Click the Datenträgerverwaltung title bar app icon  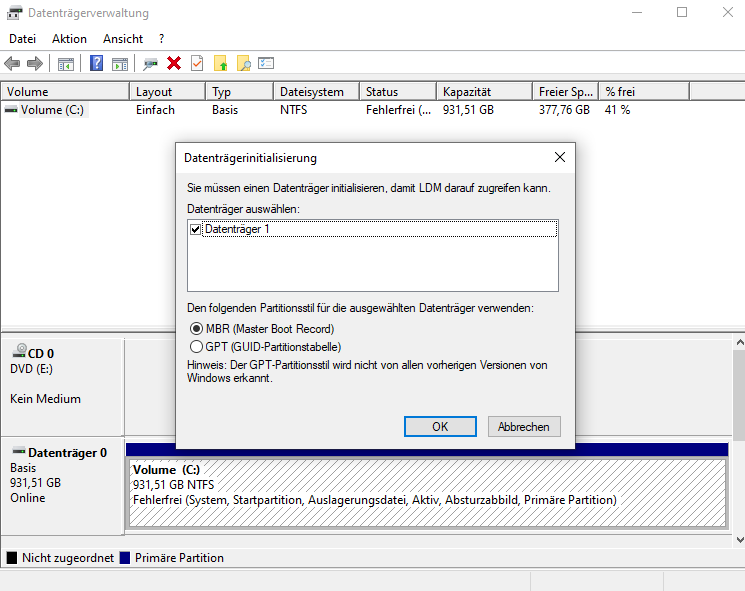coord(14,13)
